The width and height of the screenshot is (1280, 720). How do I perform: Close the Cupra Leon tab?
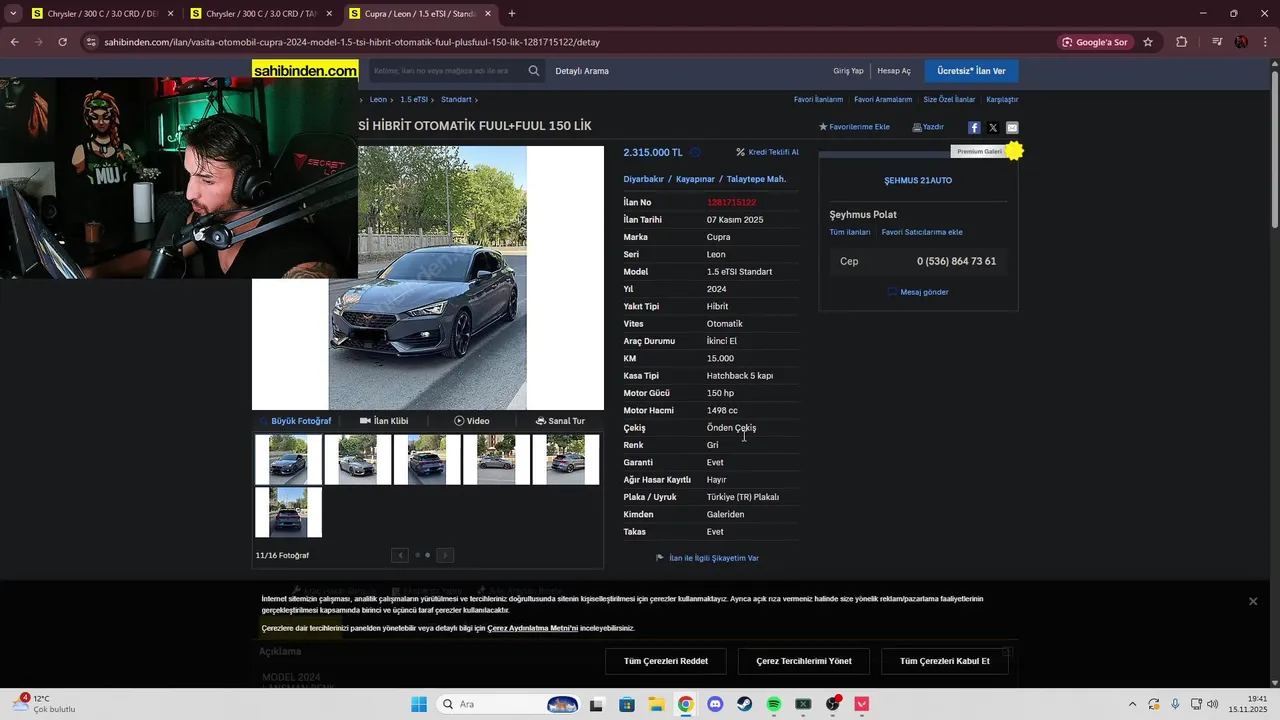(x=488, y=14)
